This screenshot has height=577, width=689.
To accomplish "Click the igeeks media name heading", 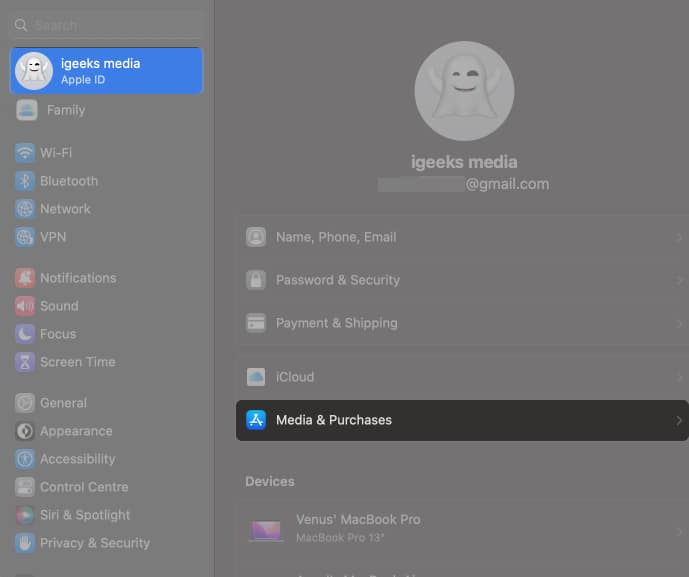I will click(464, 162).
